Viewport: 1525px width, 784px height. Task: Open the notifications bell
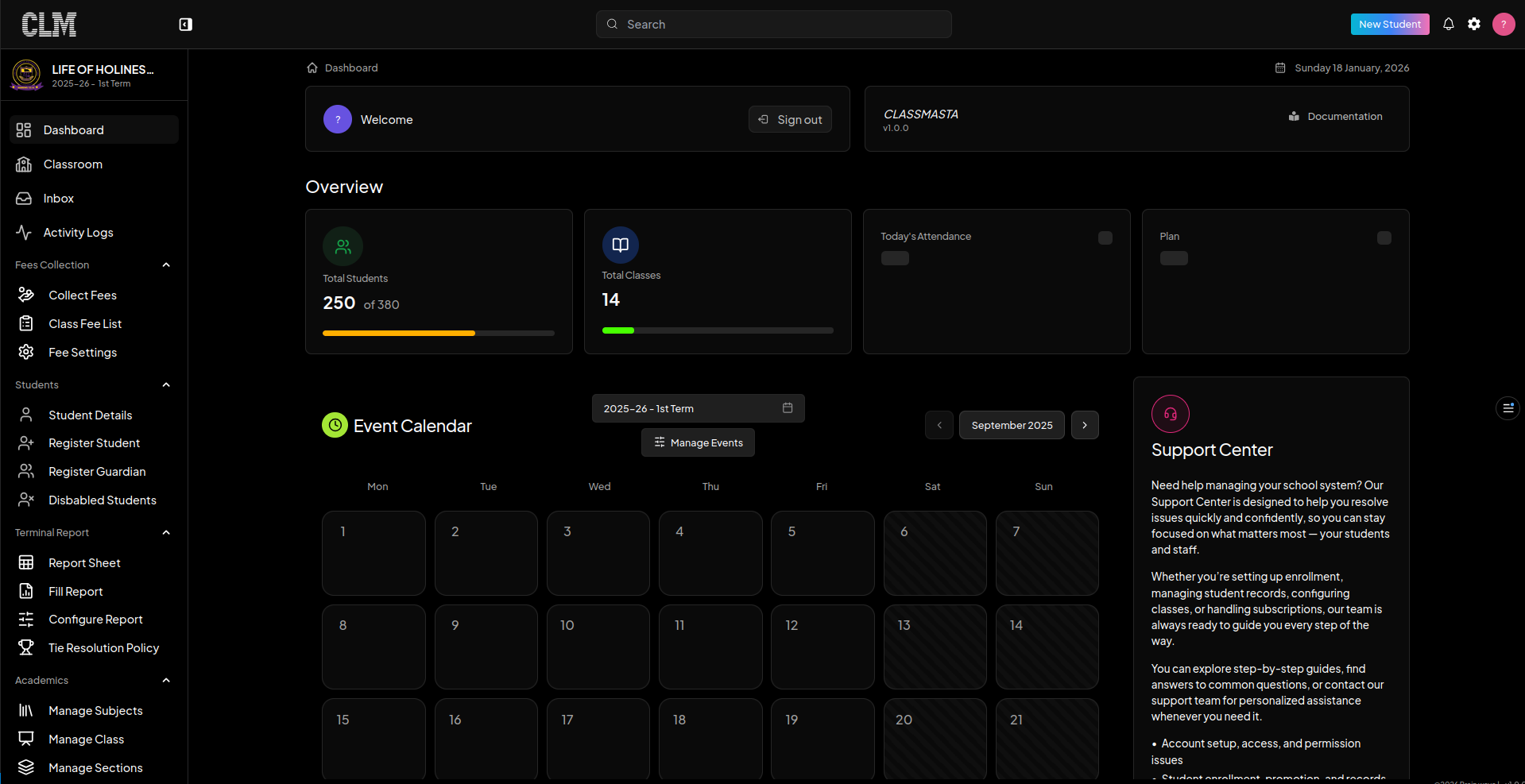(x=1448, y=24)
